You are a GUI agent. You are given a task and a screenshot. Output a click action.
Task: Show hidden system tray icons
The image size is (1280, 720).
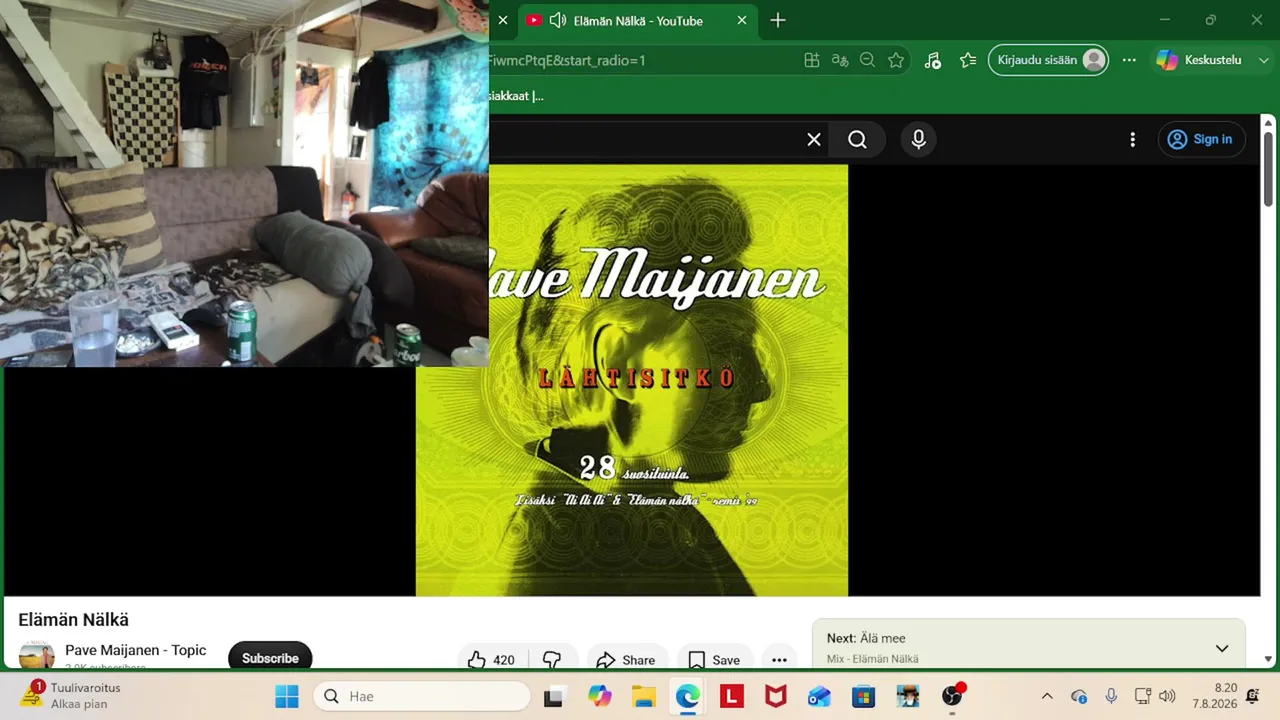(1047, 696)
